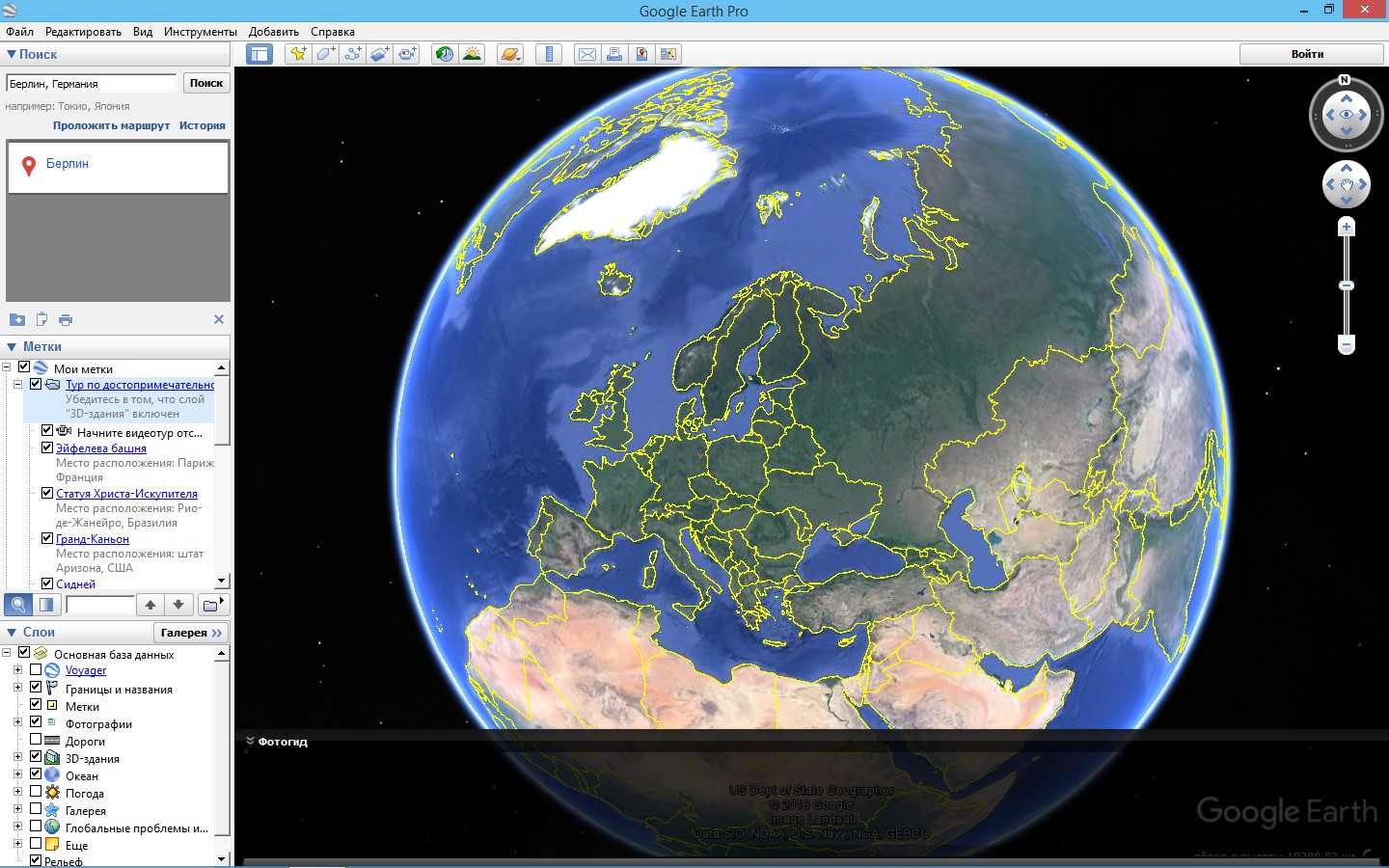Print the current view
This screenshot has height=868, width=1389.
point(613,54)
